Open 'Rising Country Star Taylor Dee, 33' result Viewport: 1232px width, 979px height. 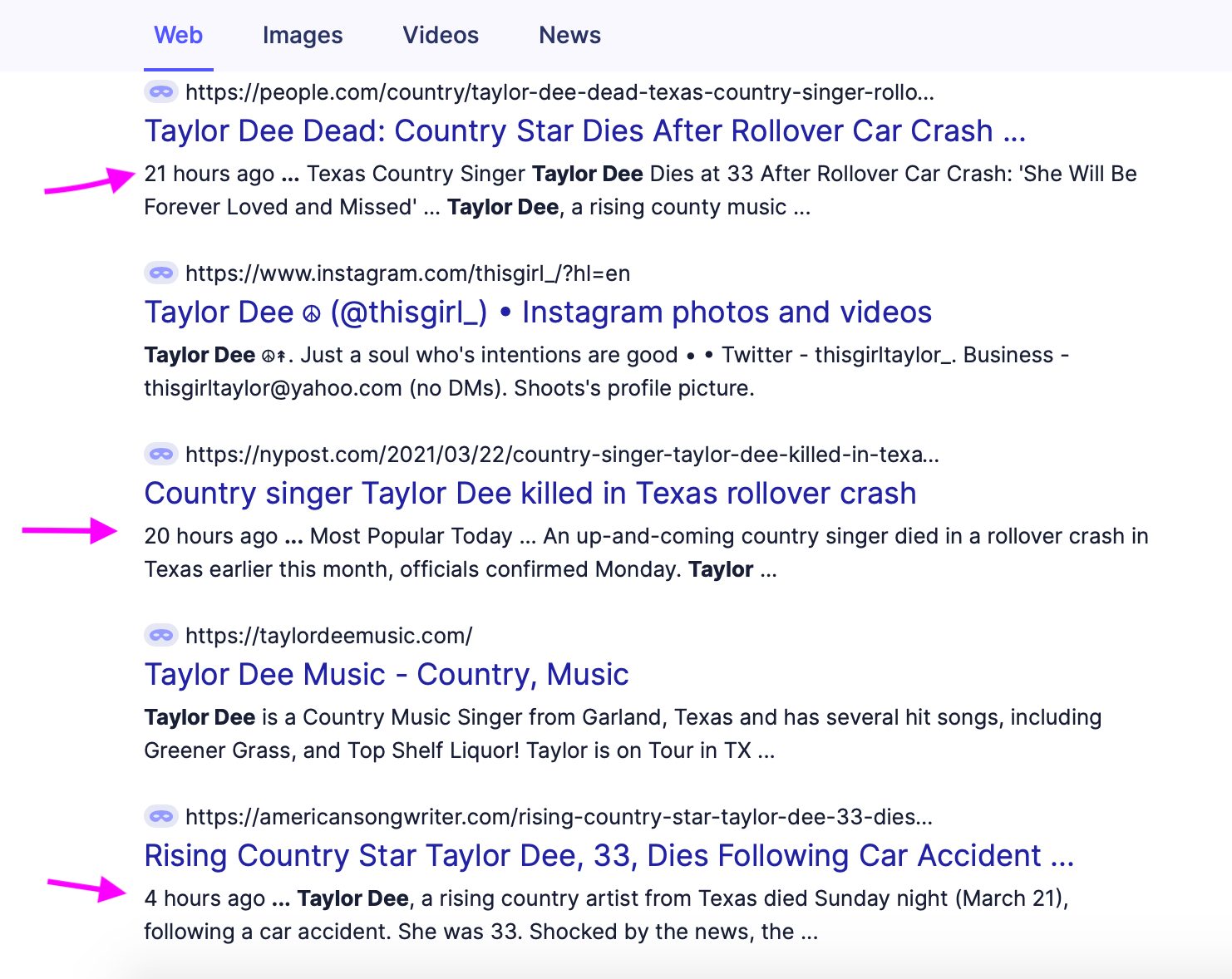point(609,856)
